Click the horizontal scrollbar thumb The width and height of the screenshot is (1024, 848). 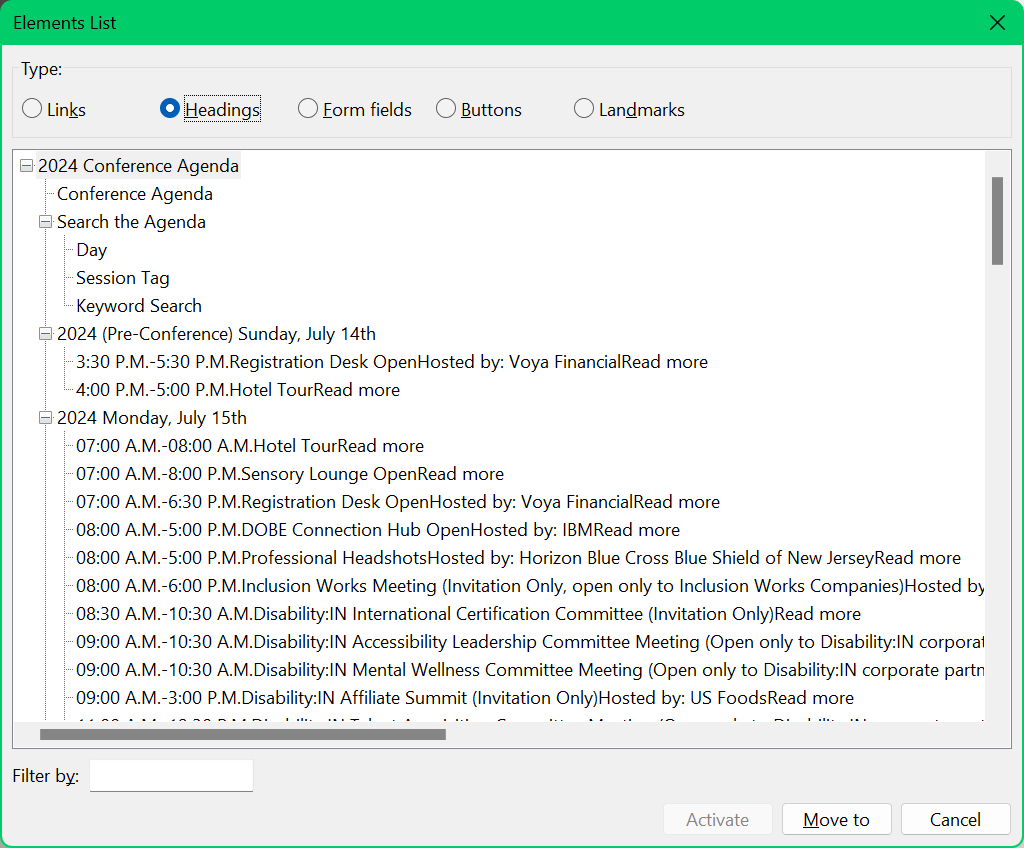coord(243,734)
